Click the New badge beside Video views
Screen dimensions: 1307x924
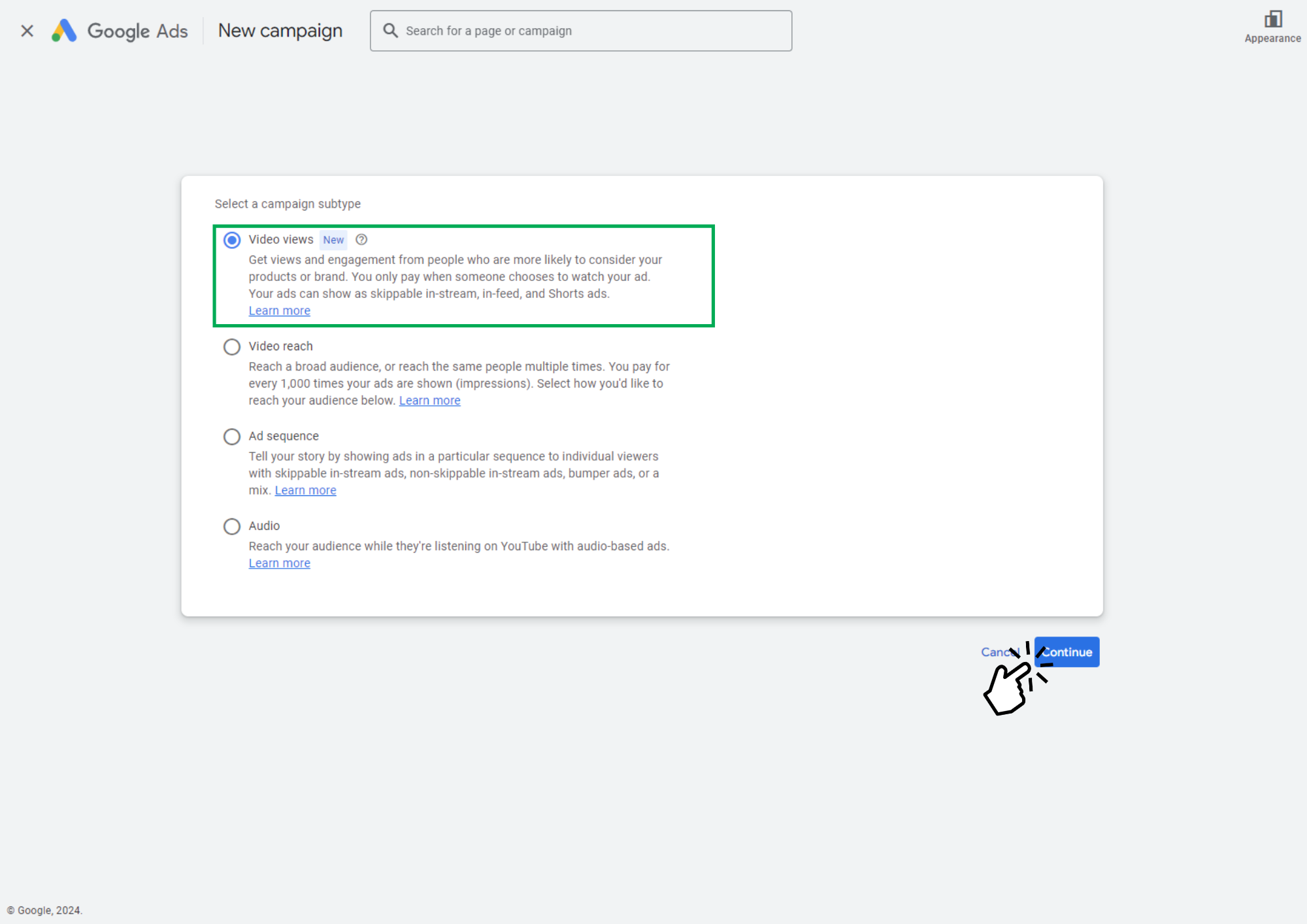point(333,240)
